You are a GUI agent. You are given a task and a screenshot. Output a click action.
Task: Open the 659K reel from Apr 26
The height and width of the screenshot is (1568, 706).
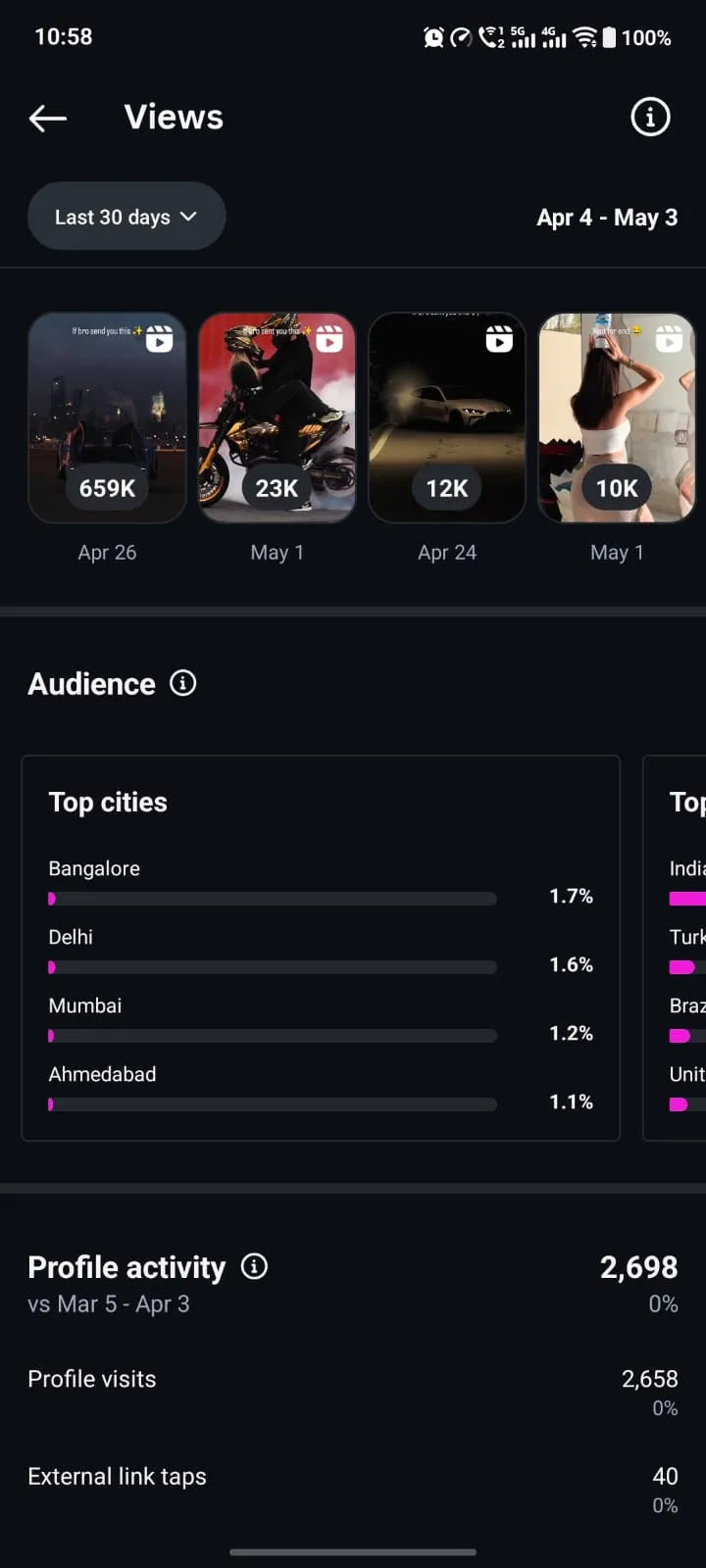click(107, 417)
